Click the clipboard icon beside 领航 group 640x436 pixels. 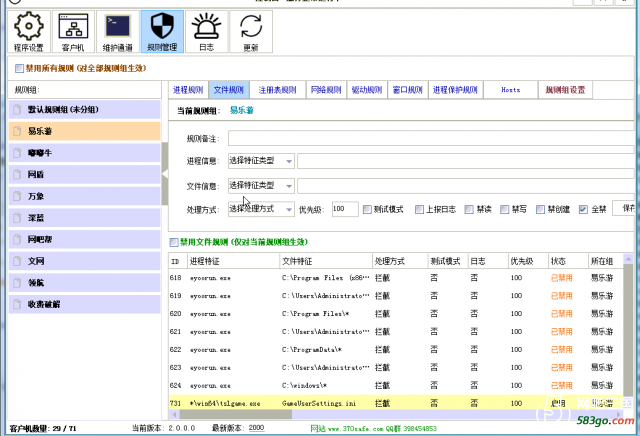coord(17,283)
